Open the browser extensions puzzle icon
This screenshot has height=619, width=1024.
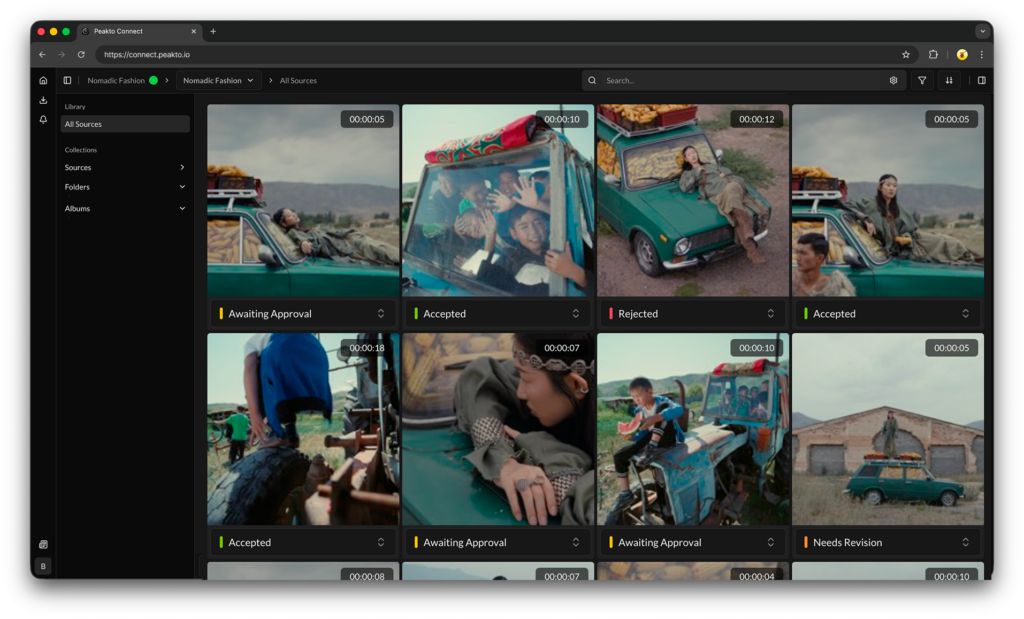[933, 55]
